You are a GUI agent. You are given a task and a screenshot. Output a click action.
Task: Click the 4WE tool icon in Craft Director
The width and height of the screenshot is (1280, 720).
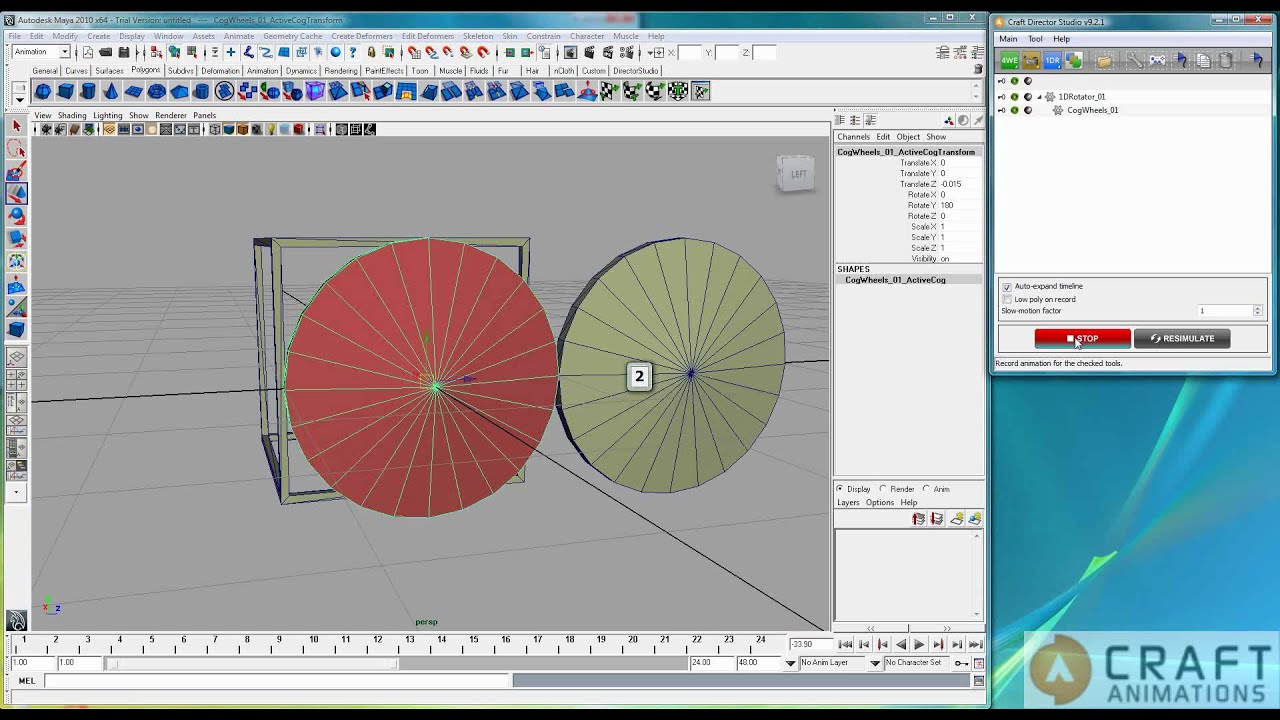click(1010, 61)
